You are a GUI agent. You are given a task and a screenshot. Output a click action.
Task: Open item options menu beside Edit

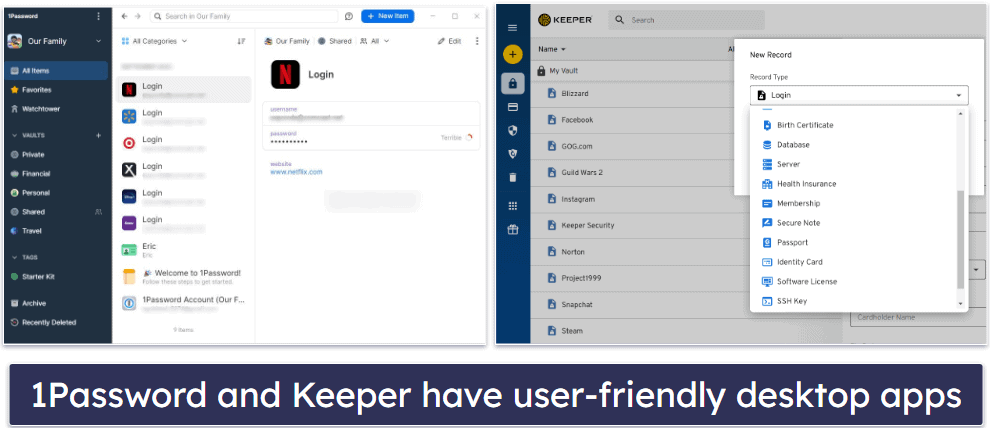[477, 41]
